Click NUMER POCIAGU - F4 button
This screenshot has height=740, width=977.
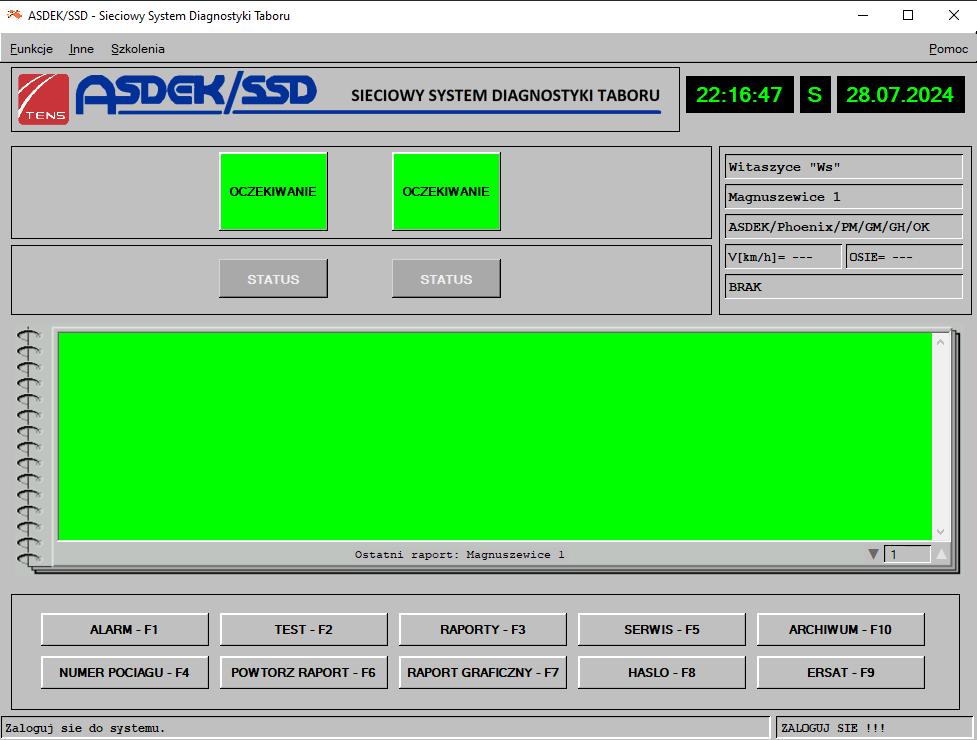[125, 673]
